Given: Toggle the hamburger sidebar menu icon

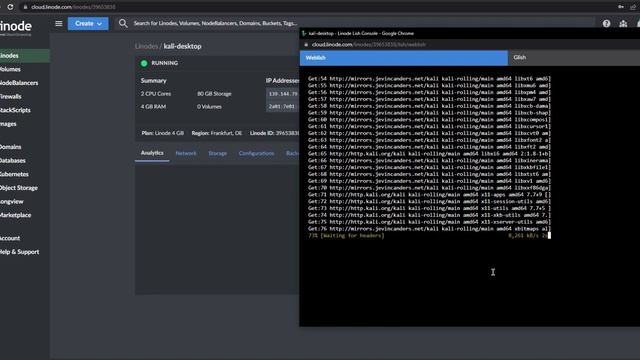Looking at the screenshot, I should 59,23.
